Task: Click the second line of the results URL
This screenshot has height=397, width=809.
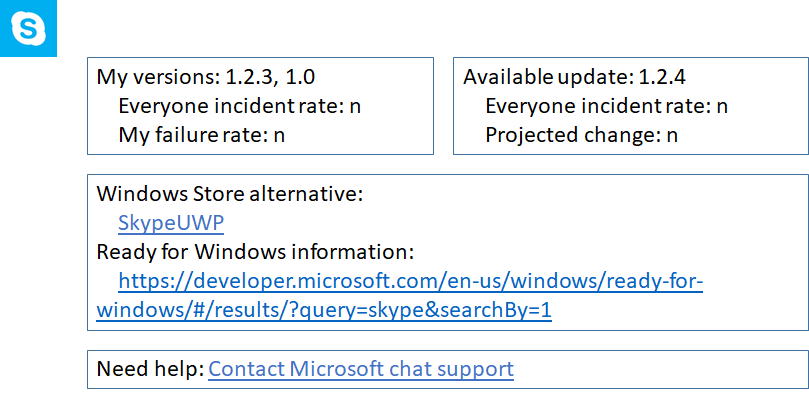Action: click(x=324, y=311)
